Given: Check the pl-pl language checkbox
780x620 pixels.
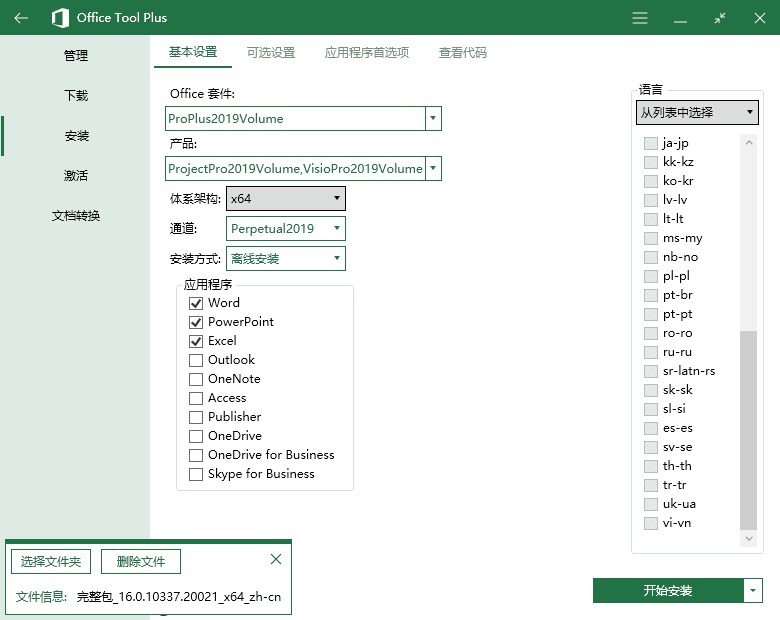Looking at the screenshot, I should [x=651, y=276].
